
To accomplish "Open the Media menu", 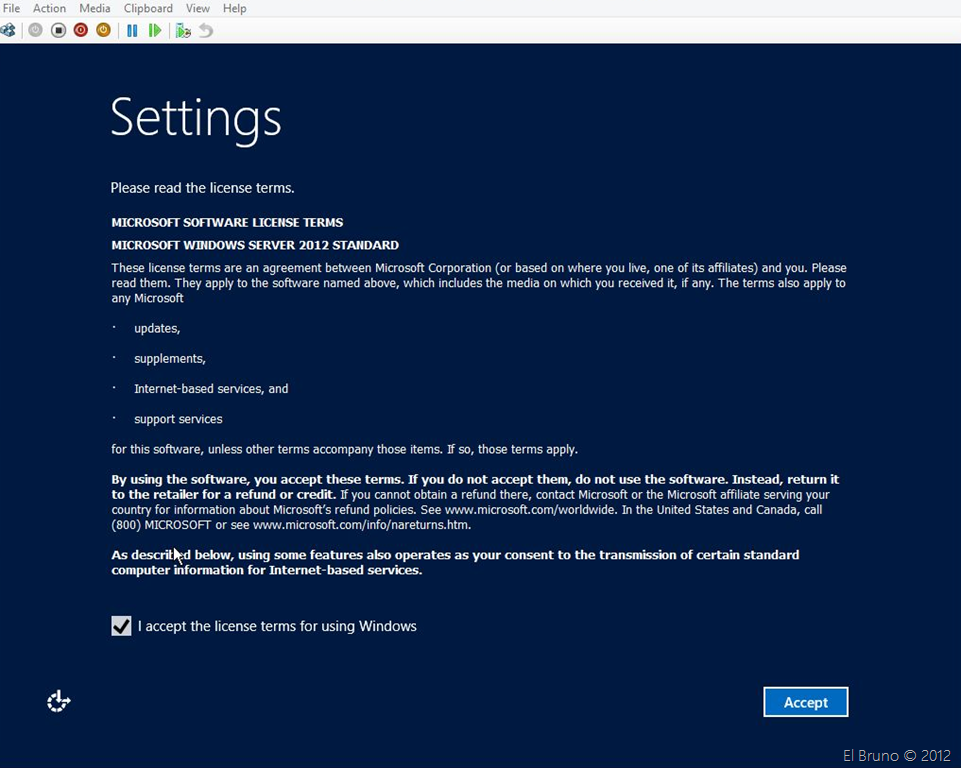I will 95,8.
